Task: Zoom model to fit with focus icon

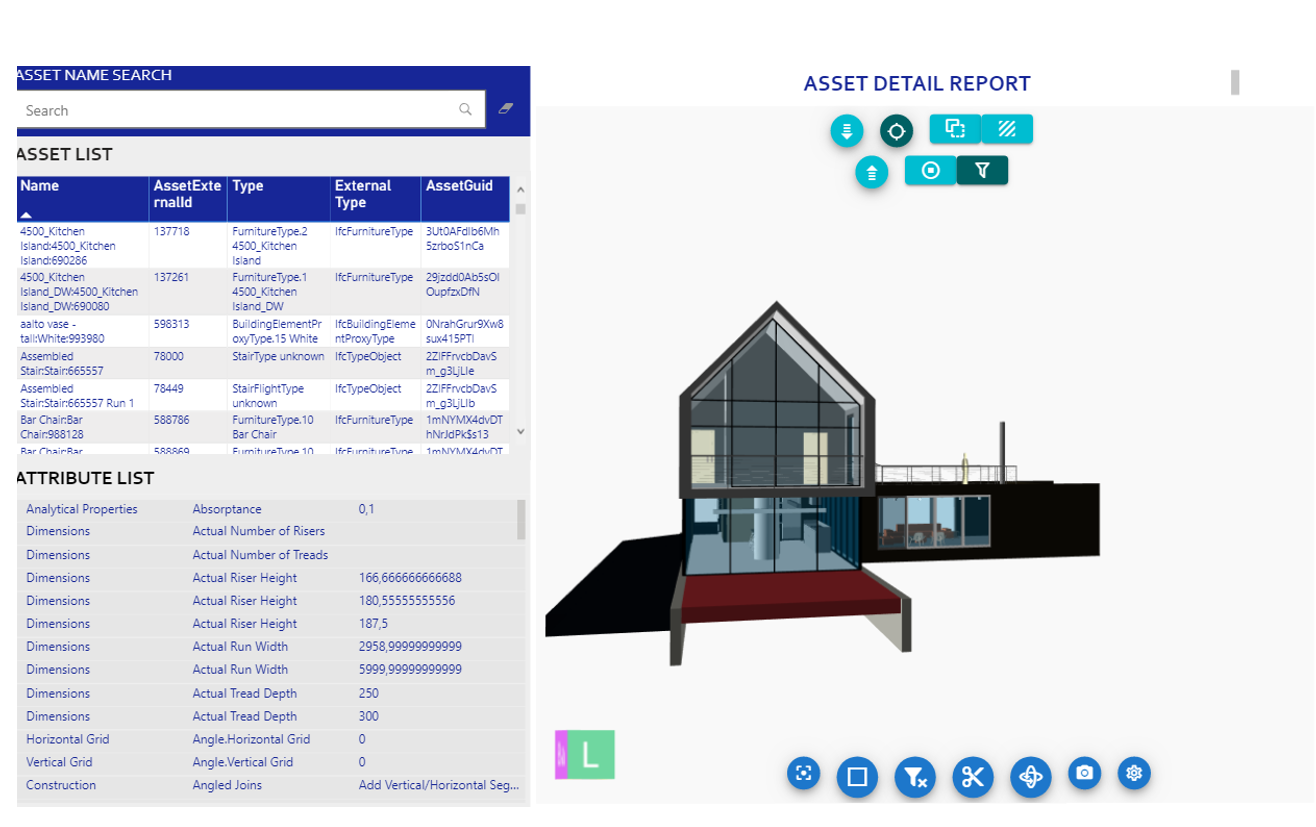Action: (x=803, y=774)
